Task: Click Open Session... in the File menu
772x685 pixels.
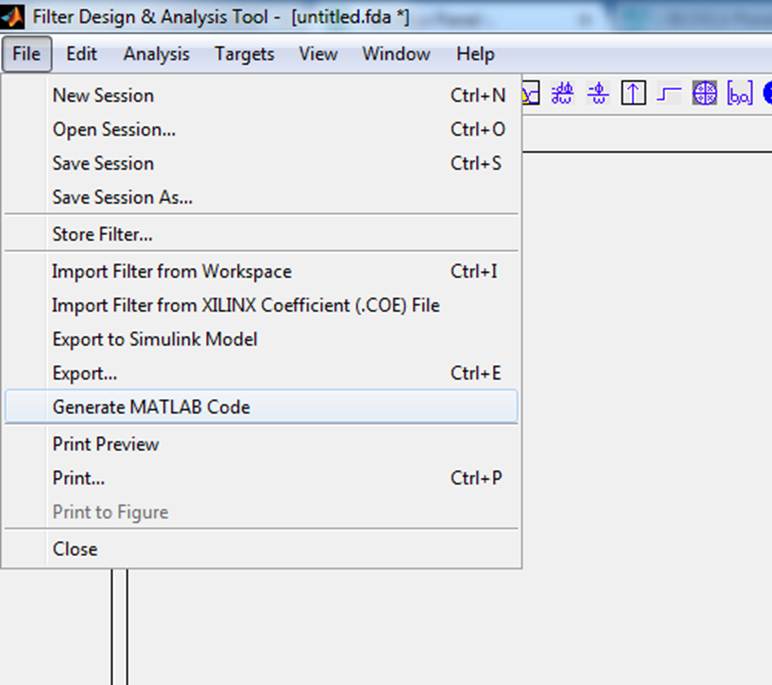Action: click(114, 130)
